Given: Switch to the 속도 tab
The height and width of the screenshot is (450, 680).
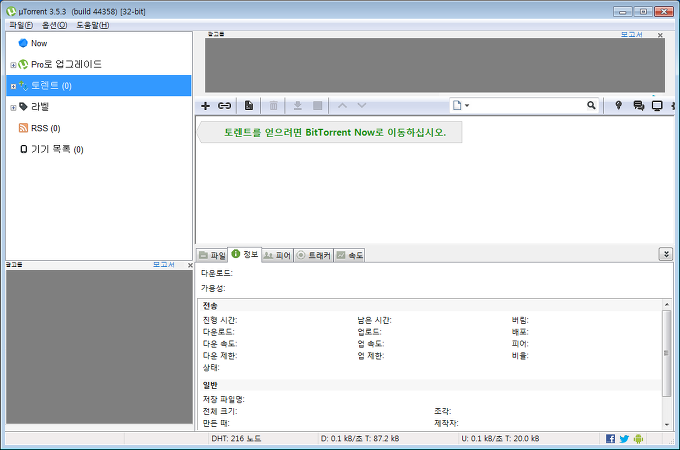Looking at the screenshot, I should [350, 255].
